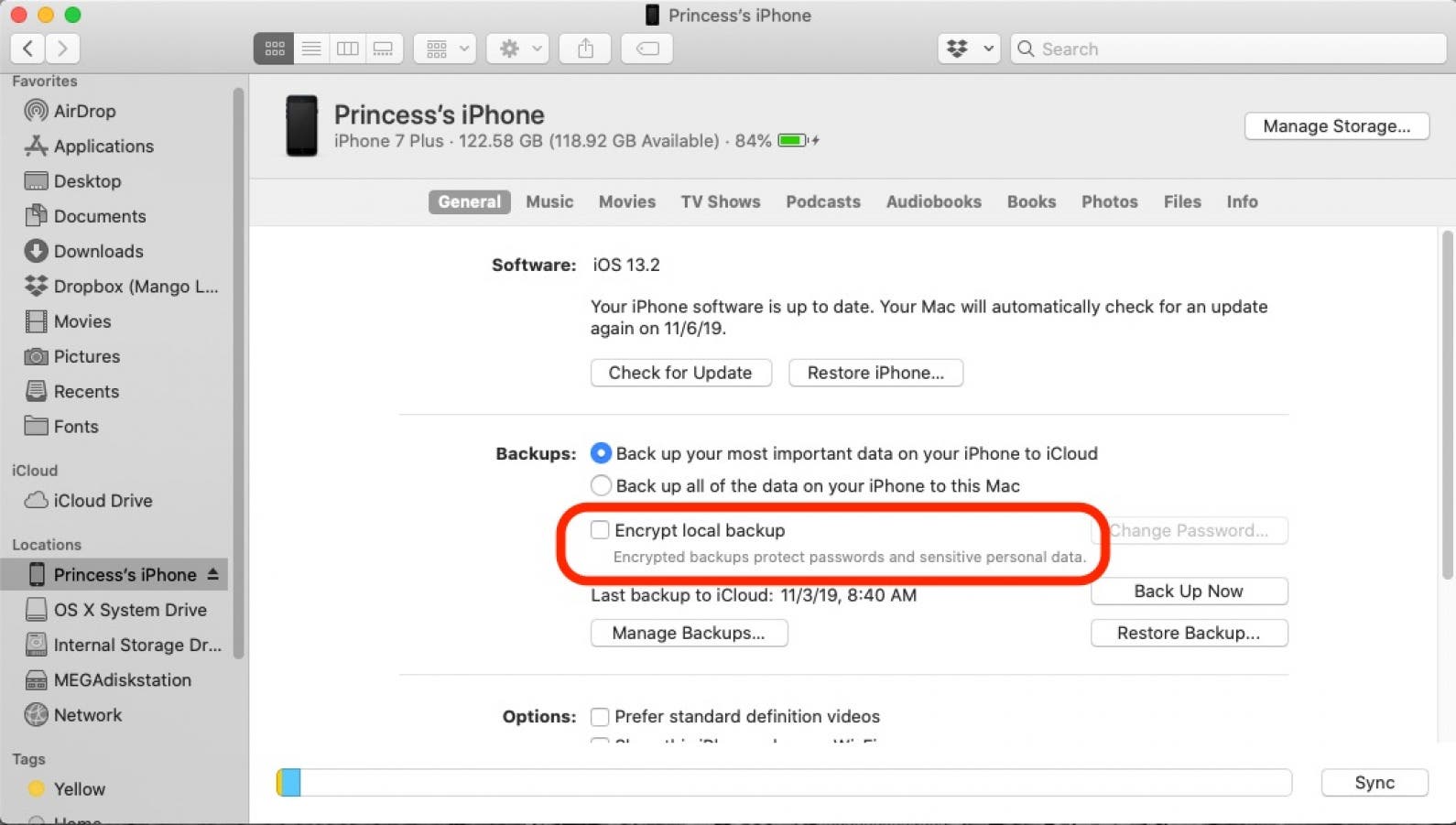Switch to the Books tab
The image size is (1456, 825).
1032,201
